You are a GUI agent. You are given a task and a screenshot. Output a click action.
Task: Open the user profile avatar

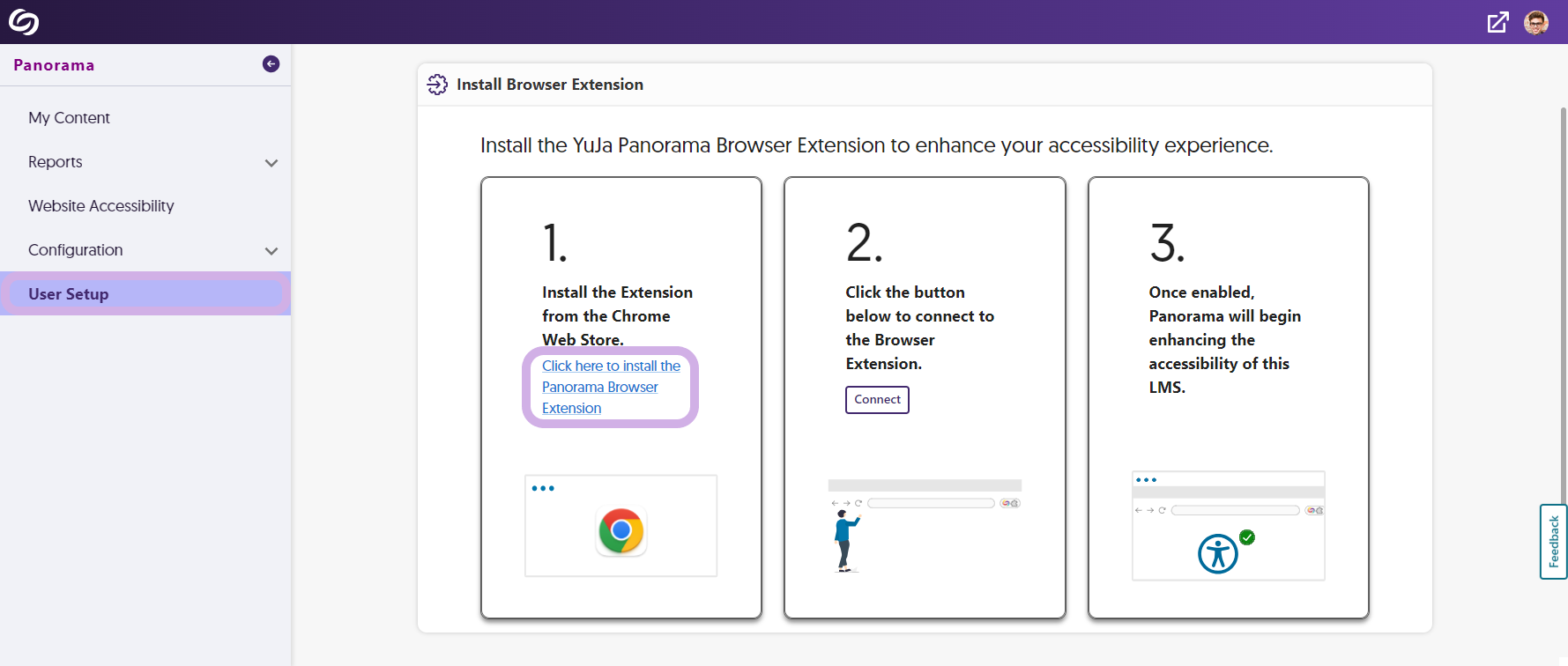tap(1536, 22)
